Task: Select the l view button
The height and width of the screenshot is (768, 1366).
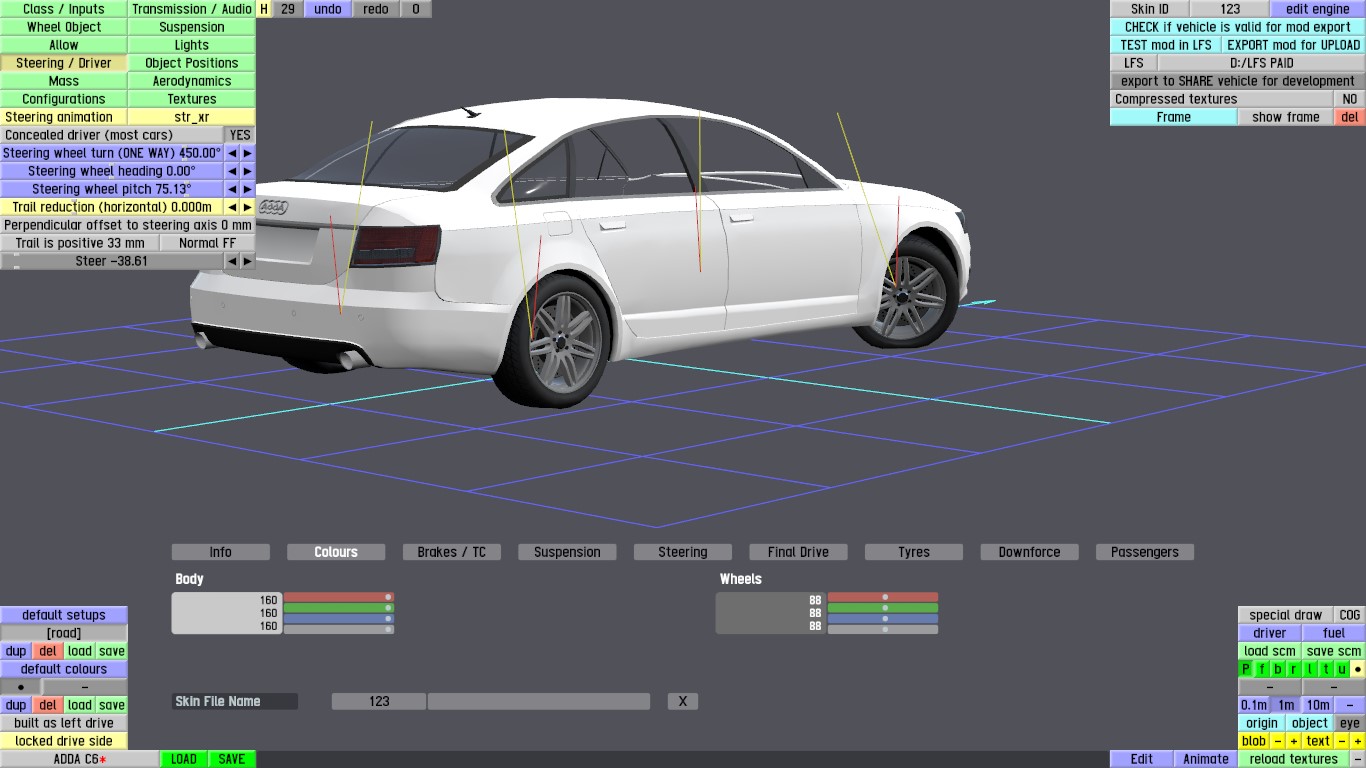Action: (x=1310, y=669)
